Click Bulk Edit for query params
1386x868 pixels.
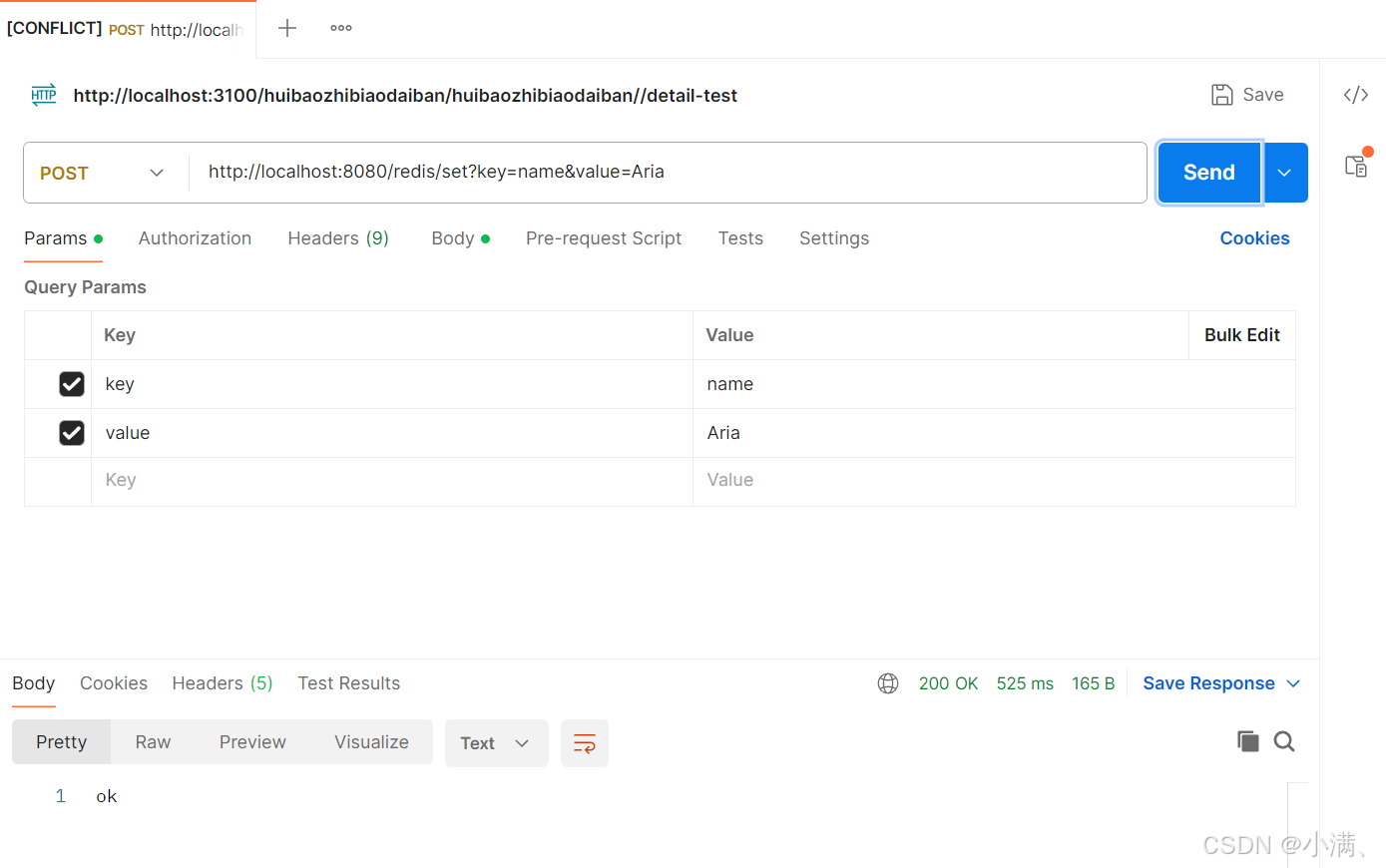pyautogui.click(x=1242, y=335)
